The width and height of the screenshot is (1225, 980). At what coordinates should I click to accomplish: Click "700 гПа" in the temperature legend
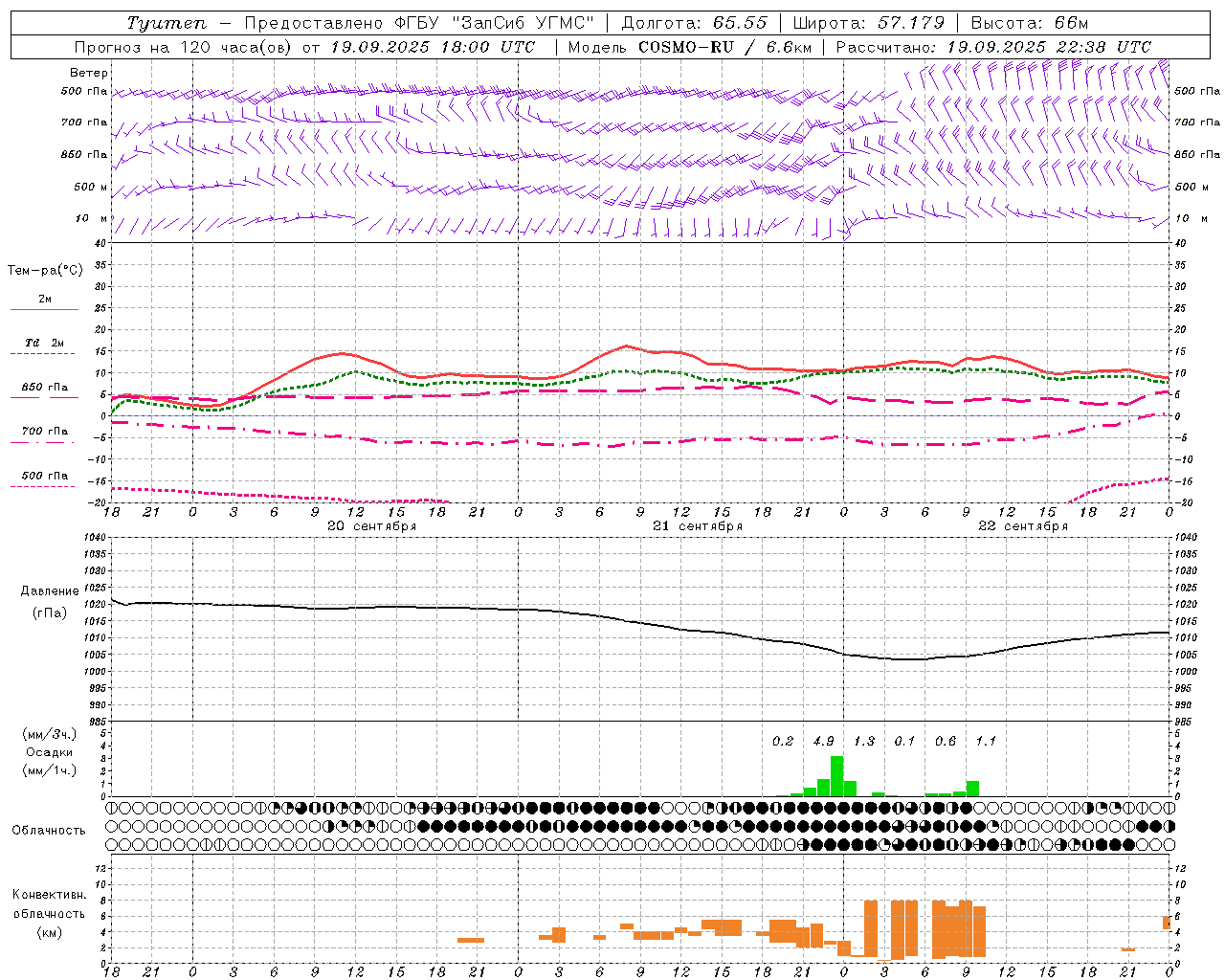click(45, 431)
